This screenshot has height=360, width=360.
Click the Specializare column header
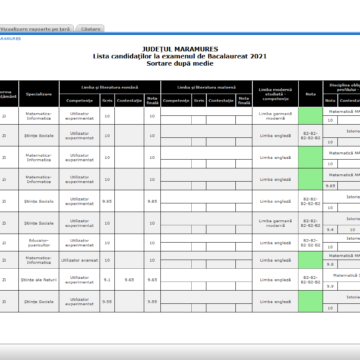tap(39, 94)
